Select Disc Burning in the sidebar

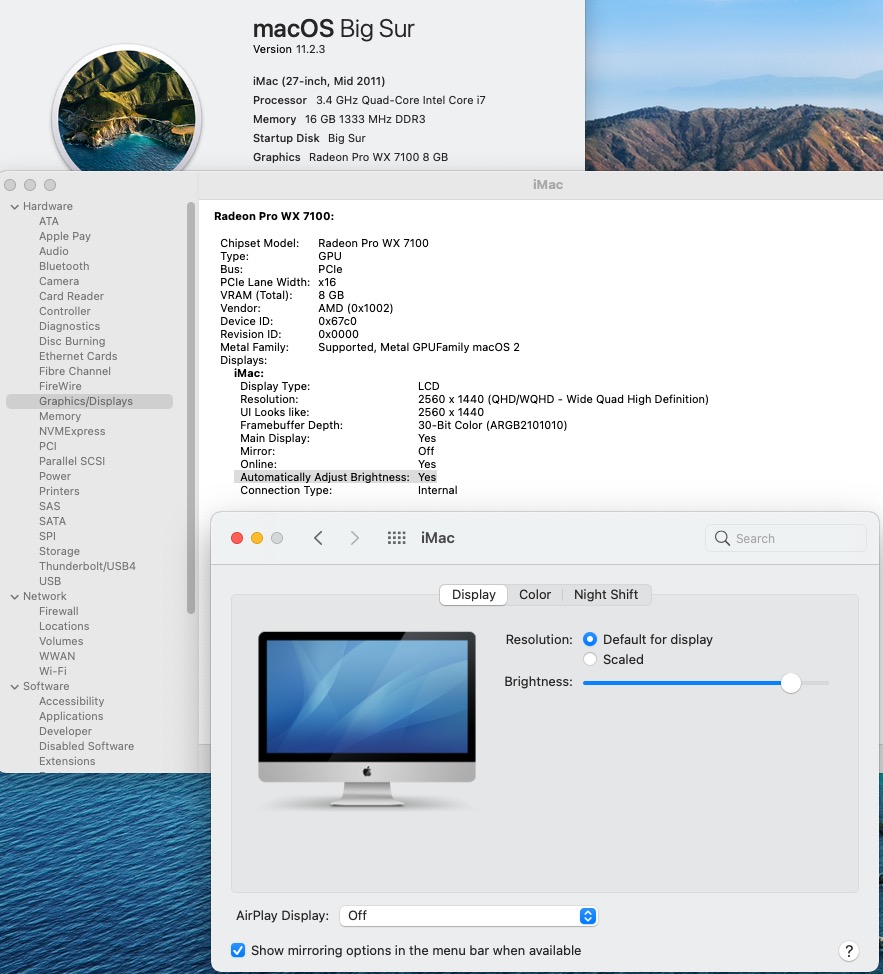coord(72,341)
